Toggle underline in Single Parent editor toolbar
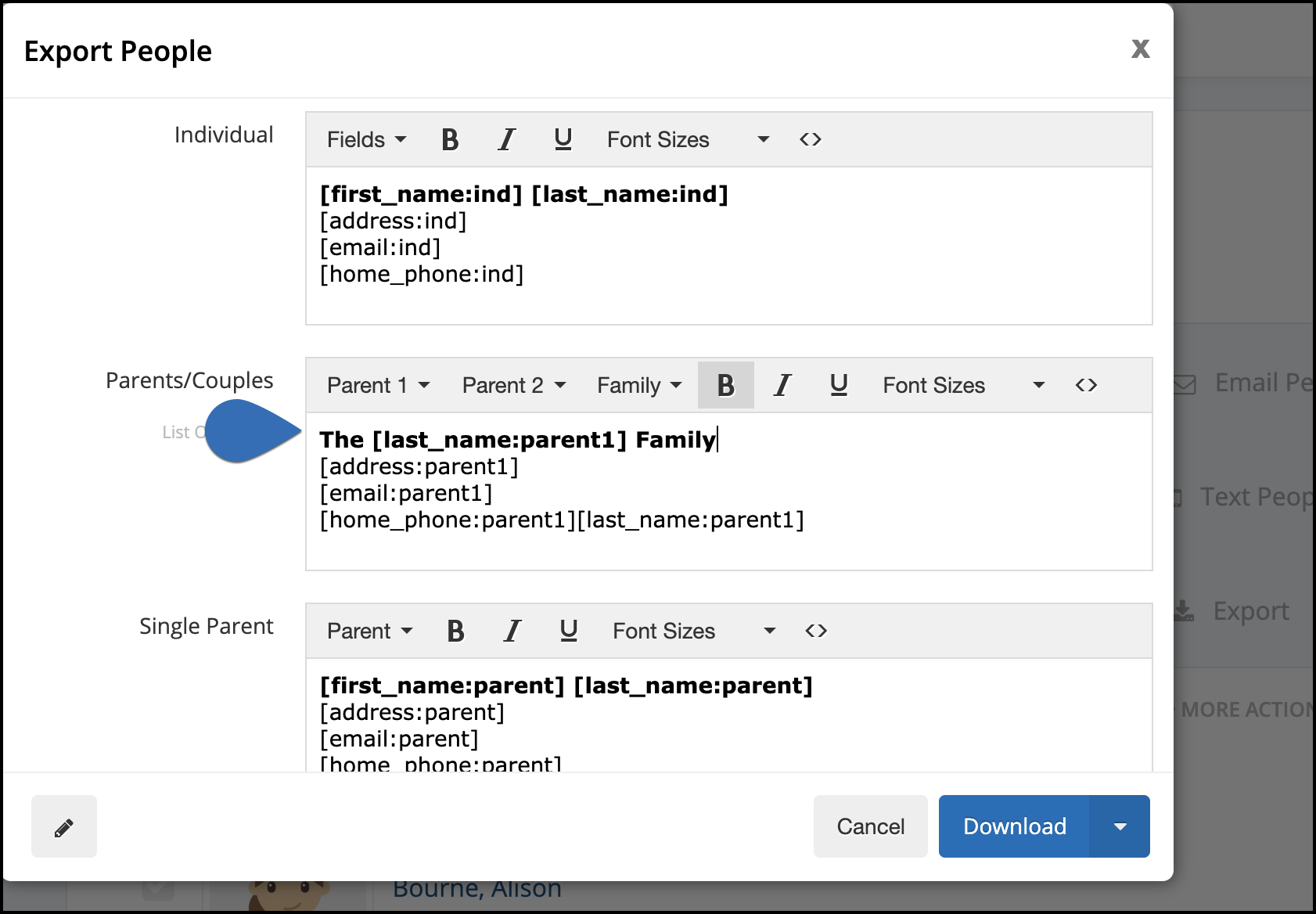The image size is (1316, 914). click(x=569, y=631)
